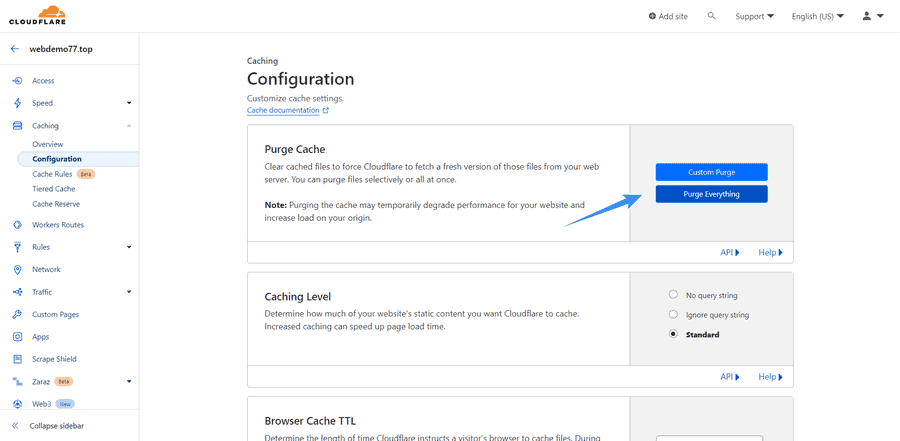This screenshot has width=900, height=441.
Task: Click the search magnifier icon in header
Action: 712,16
